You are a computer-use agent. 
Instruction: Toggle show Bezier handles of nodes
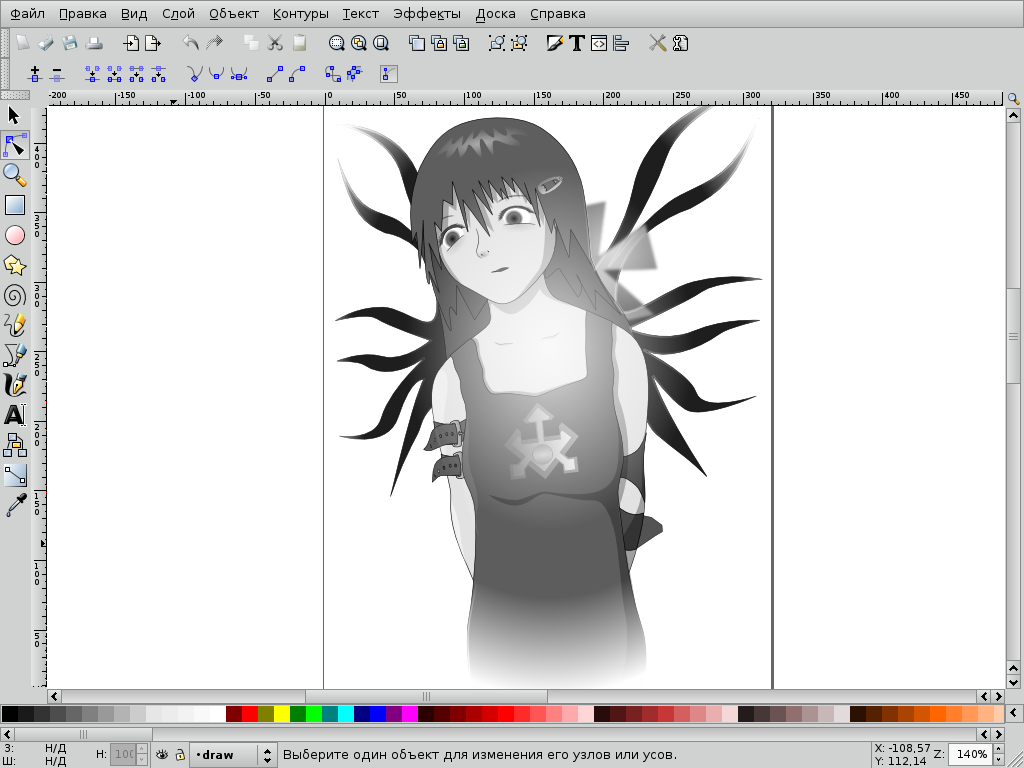(389, 74)
